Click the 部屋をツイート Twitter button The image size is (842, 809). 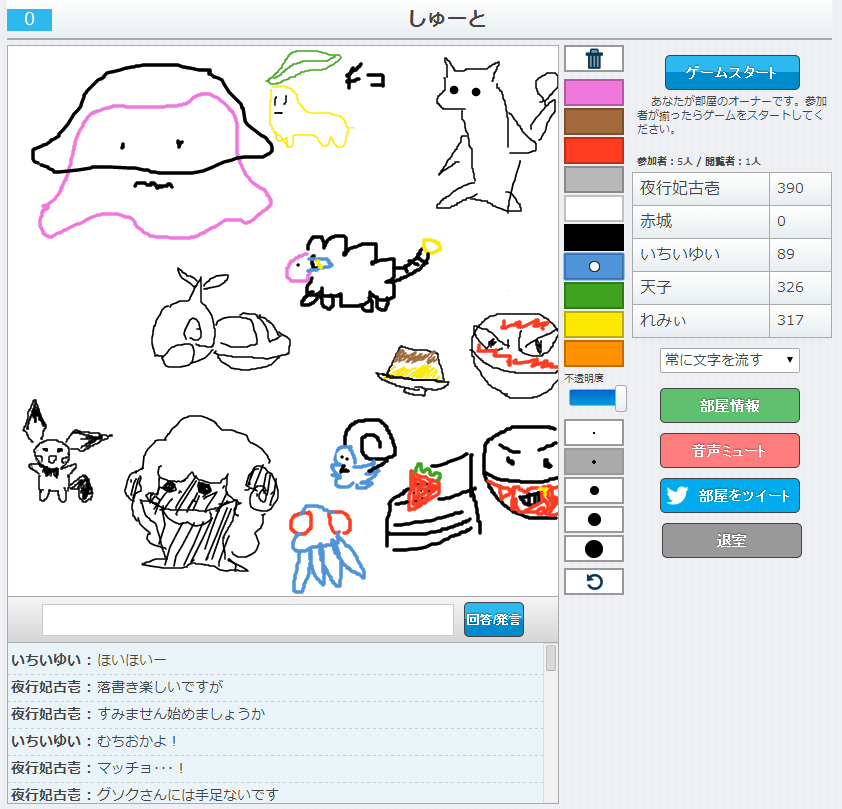[x=729, y=495]
